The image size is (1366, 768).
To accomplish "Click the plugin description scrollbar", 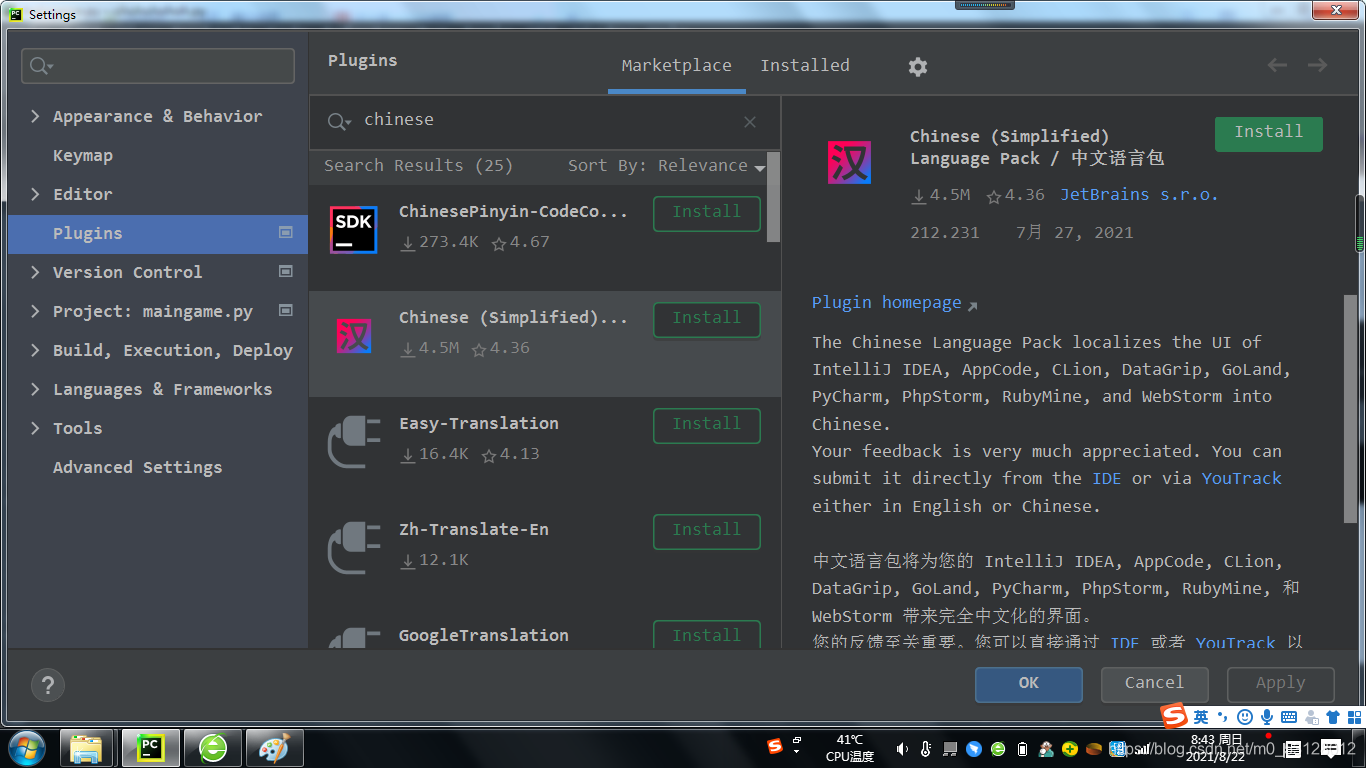I will click(x=1350, y=407).
